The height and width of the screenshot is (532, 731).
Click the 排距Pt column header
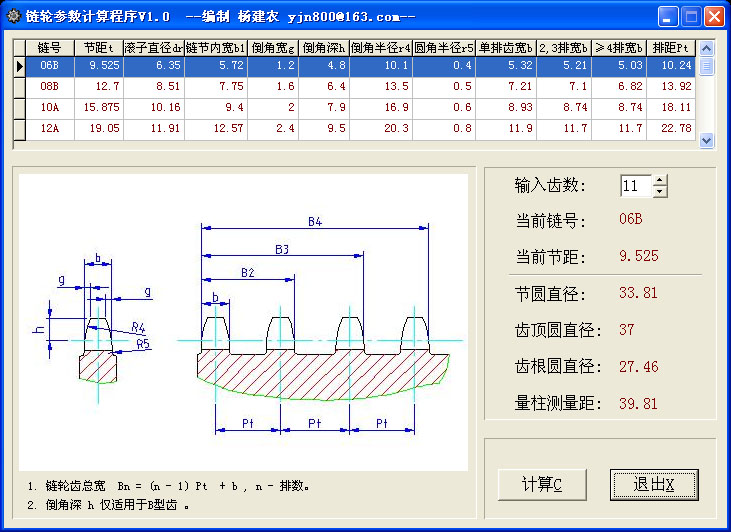(x=671, y=48)
